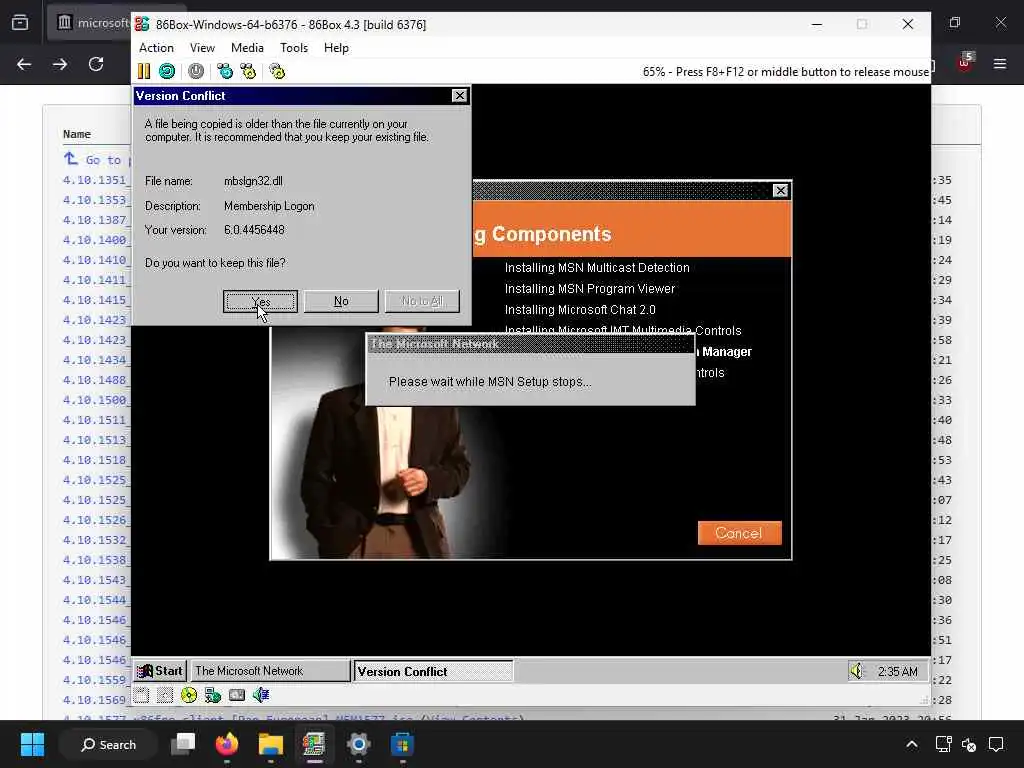Expand the system tray hidden icons chevron
Screen dimensions: 1024x768
click(x=912, y=744)
